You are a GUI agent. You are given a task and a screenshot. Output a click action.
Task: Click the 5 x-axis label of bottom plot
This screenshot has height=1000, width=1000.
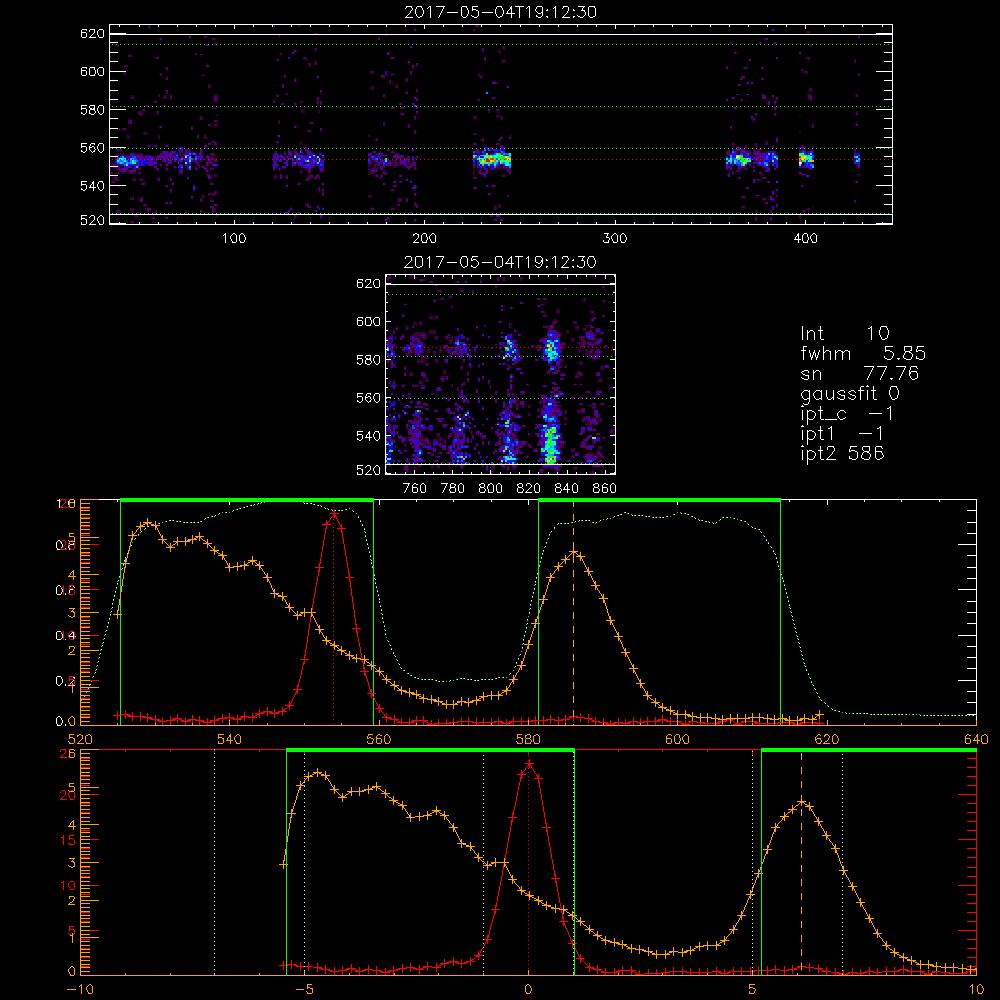click(x=752, y=989)
